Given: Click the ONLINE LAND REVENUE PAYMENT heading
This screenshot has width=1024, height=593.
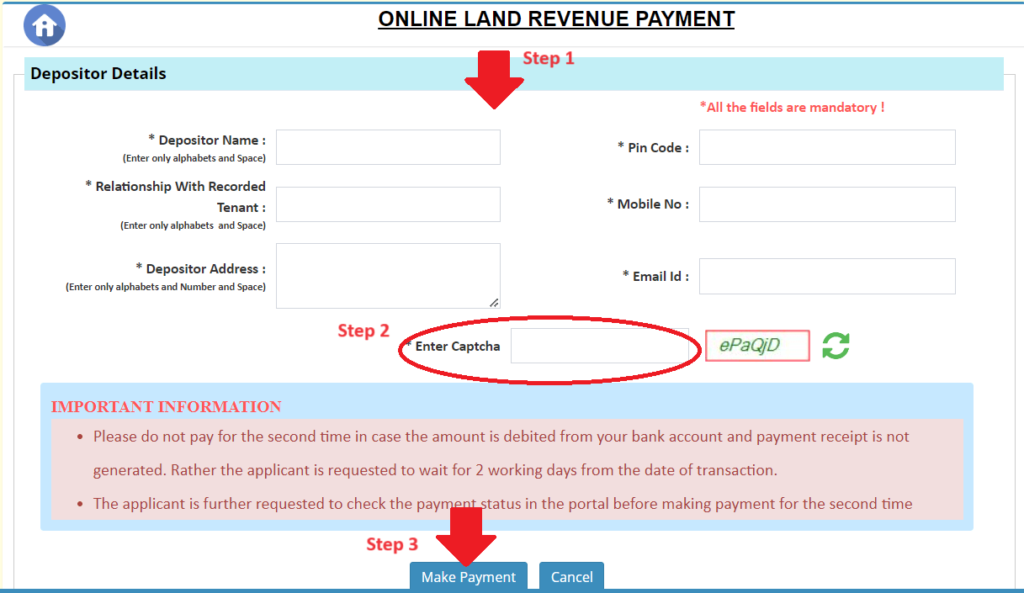Looking at the screenshot, I should 556,18.
